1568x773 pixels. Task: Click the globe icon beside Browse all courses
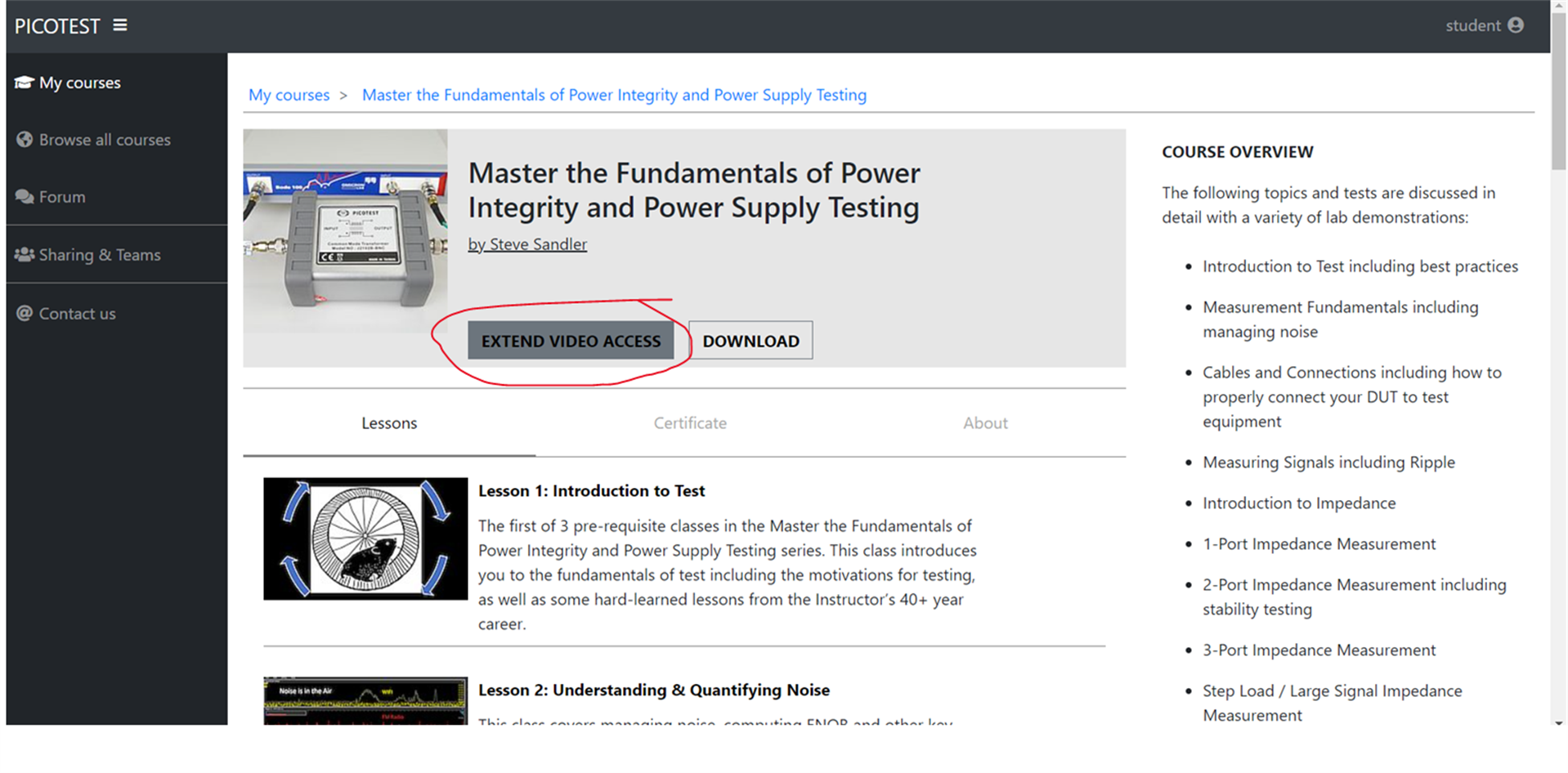coord(25,140)
